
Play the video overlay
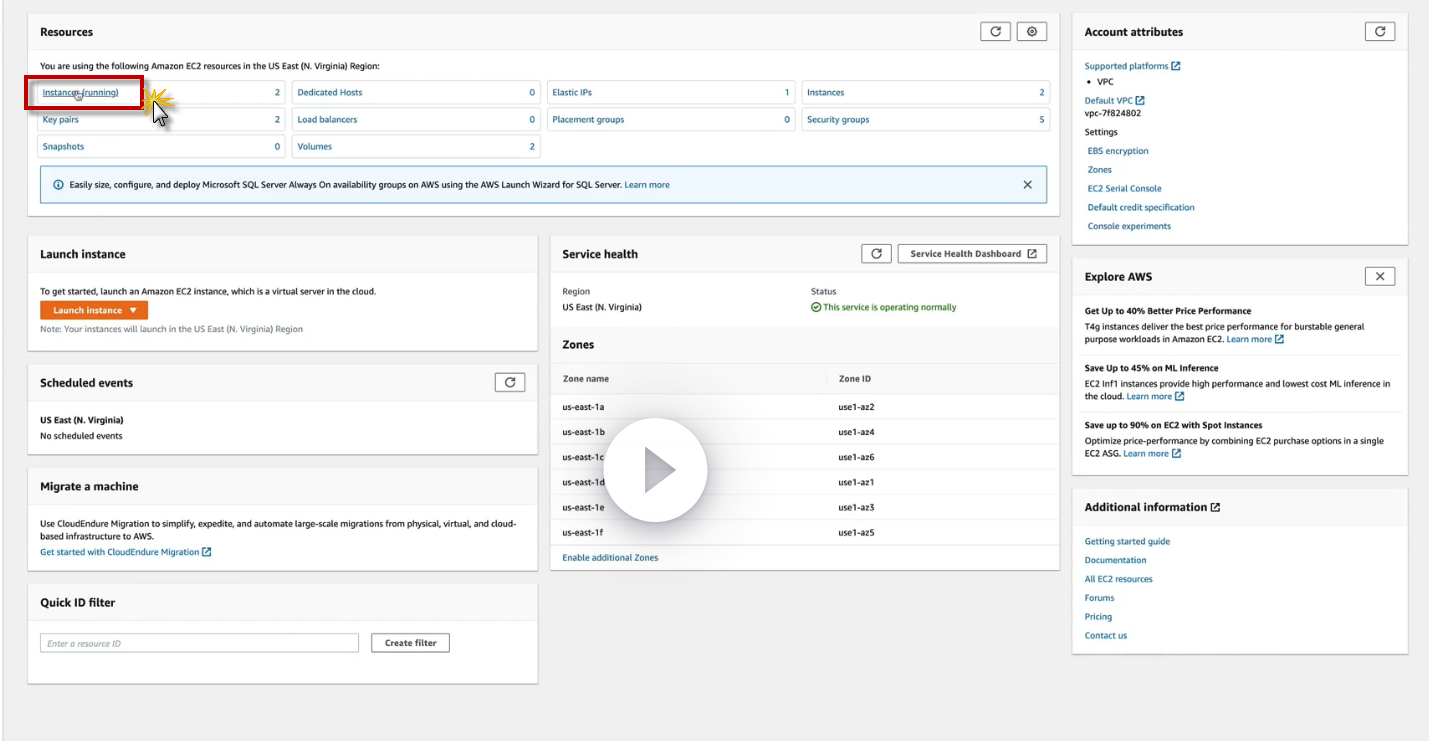click(656, 470)
